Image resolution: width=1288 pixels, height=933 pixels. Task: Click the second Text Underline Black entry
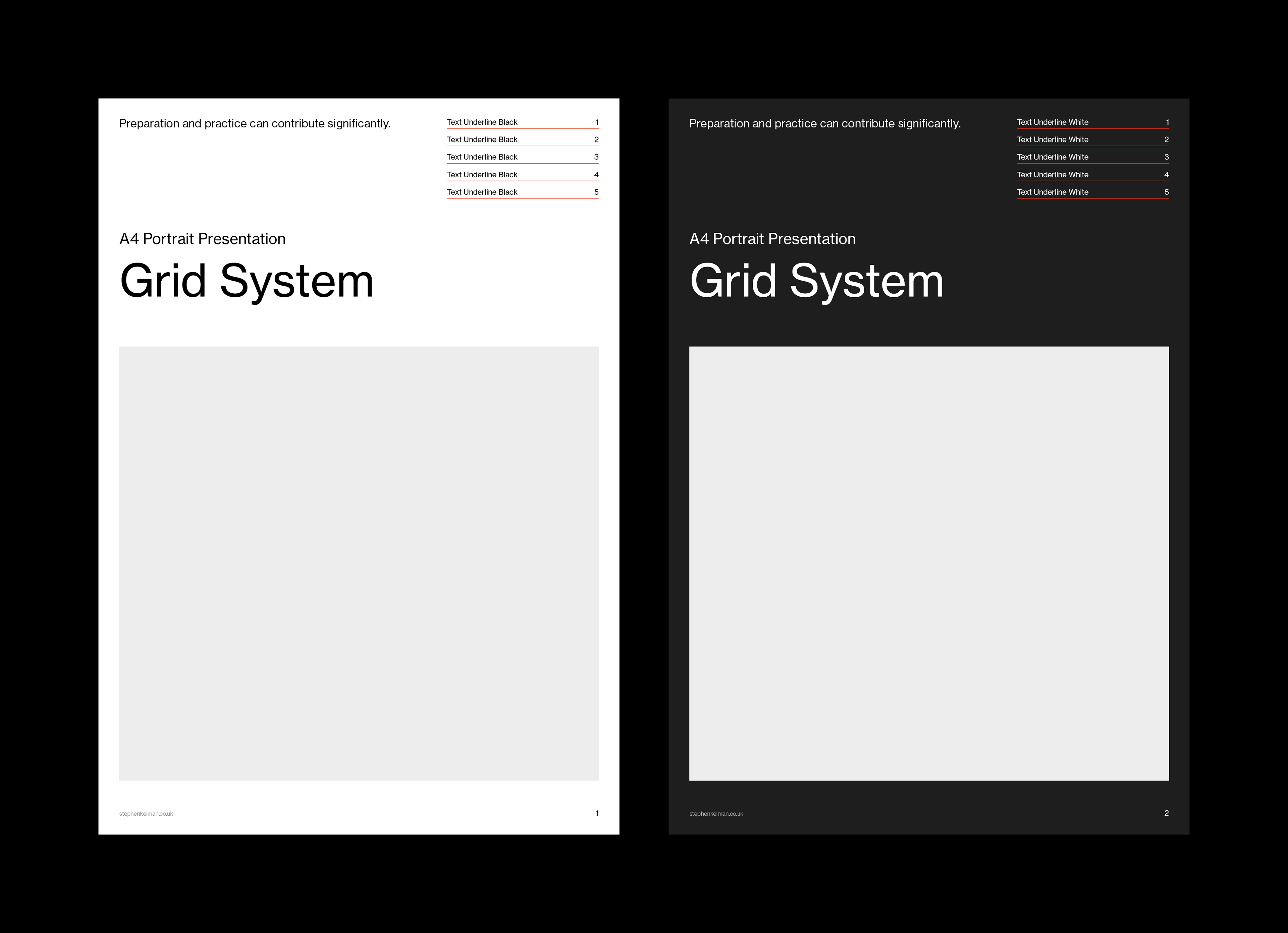click(482, 139)
